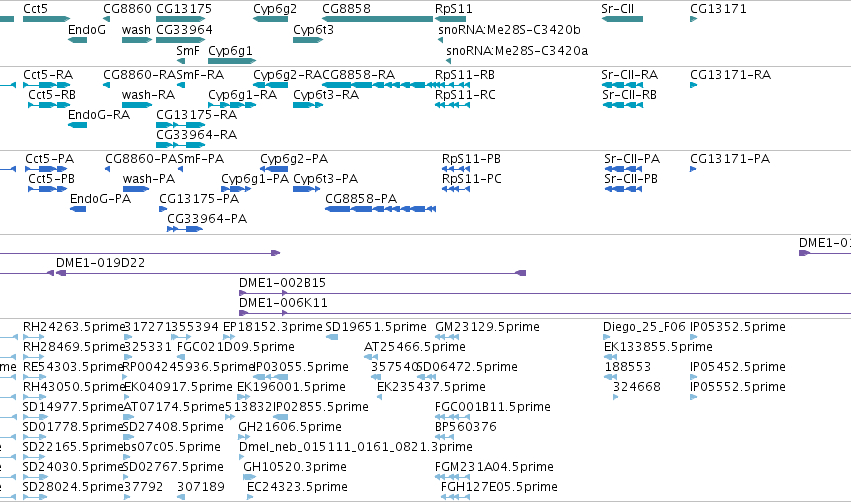Click the CG13175-PA protein label
851x502 pixels.
[199, 199]
